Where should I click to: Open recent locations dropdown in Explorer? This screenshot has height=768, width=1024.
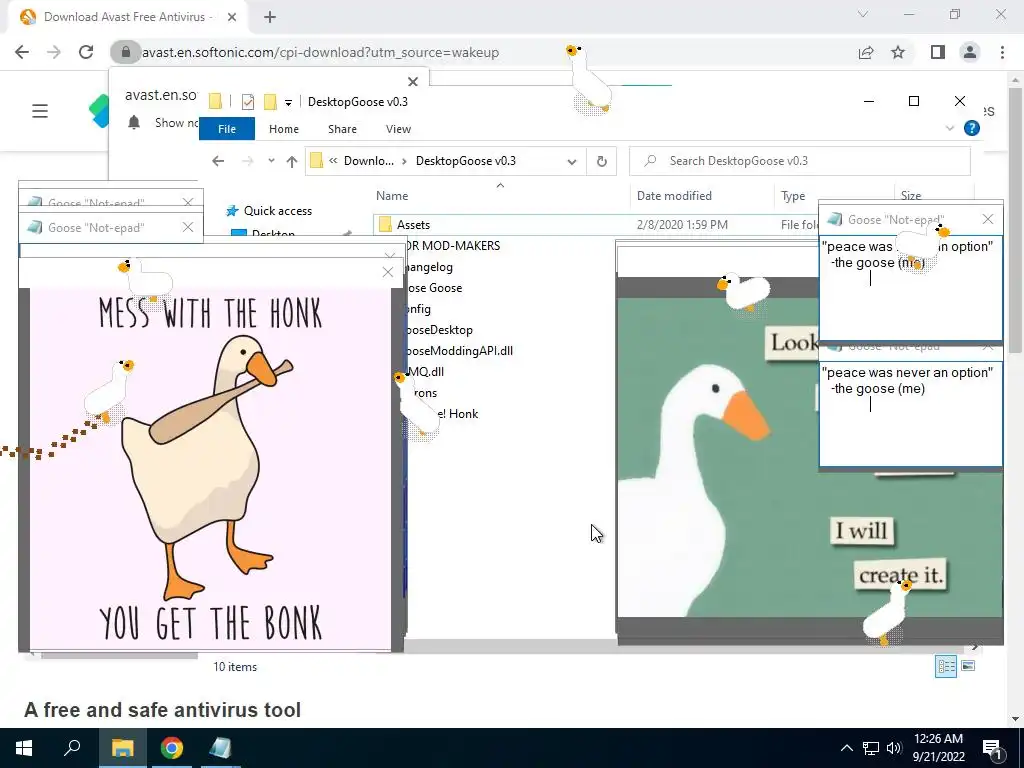tap(271, 161)
